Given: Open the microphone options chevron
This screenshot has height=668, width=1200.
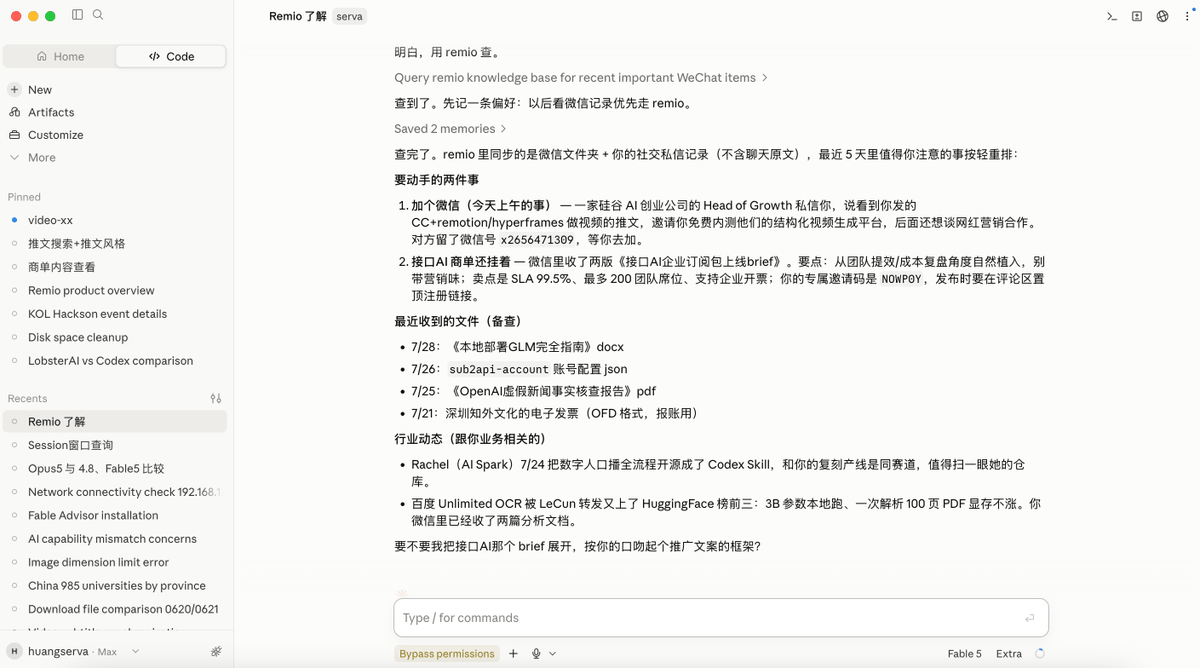Looking at the screenshot, I should click(552, 654).
